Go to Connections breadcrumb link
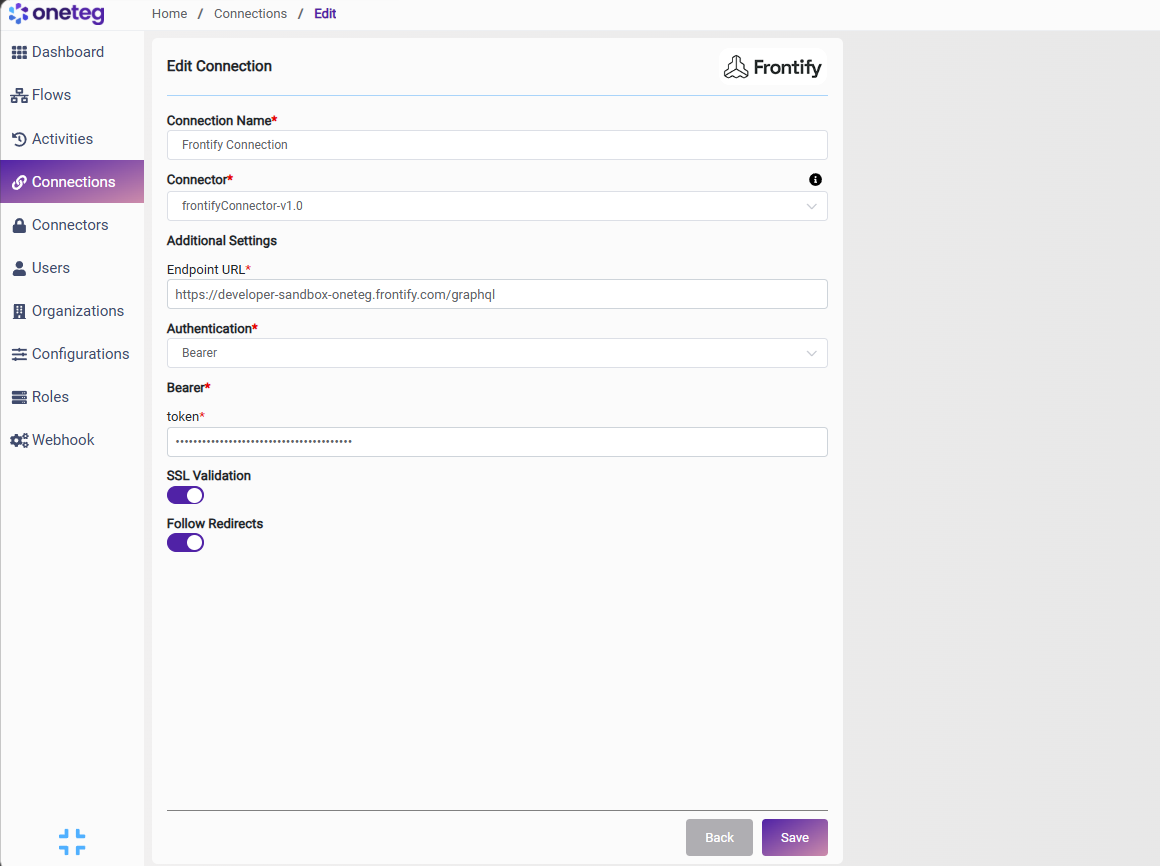 point(250,13)
